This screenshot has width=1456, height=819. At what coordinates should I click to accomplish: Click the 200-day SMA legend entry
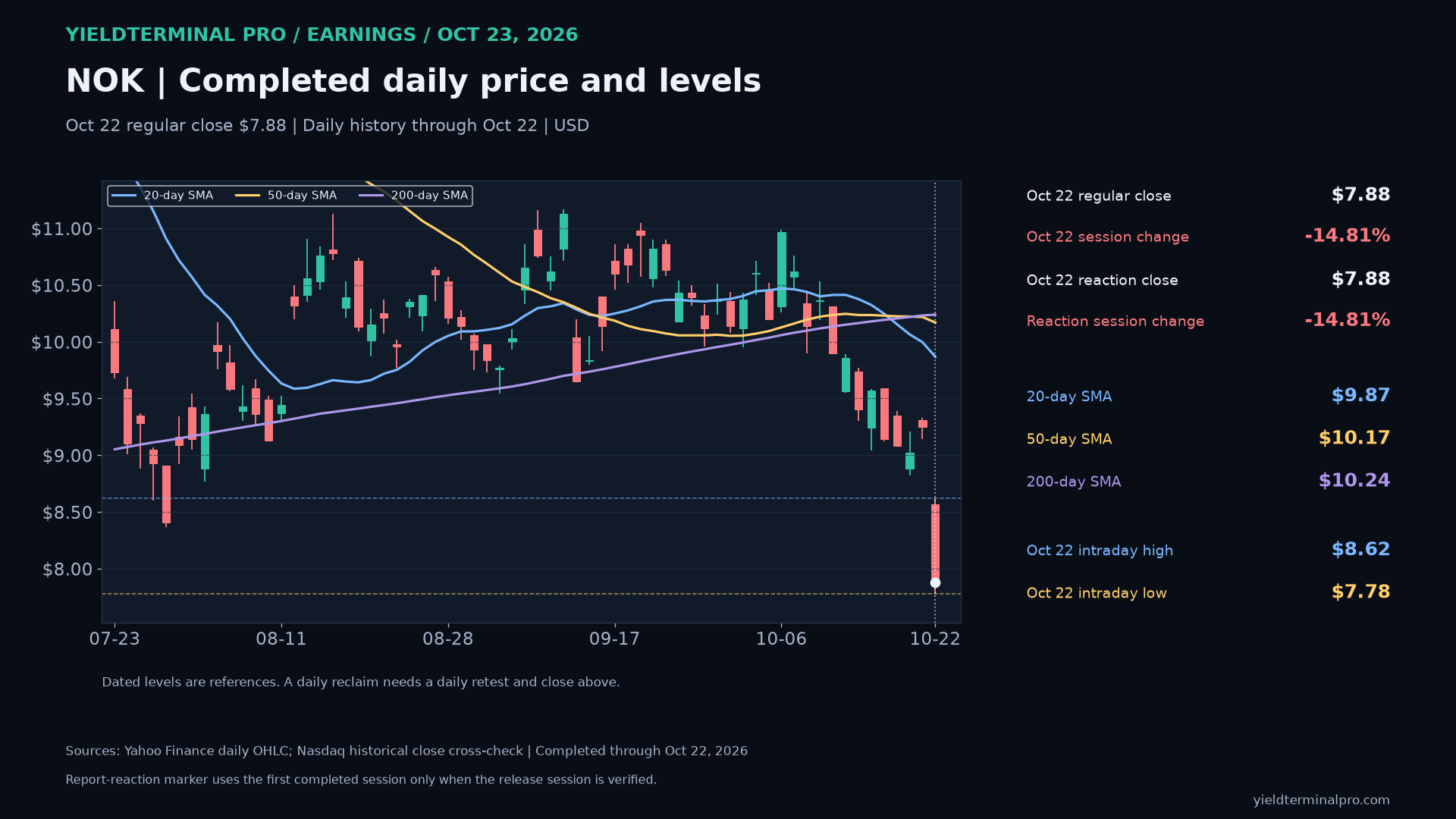[413, 196]
